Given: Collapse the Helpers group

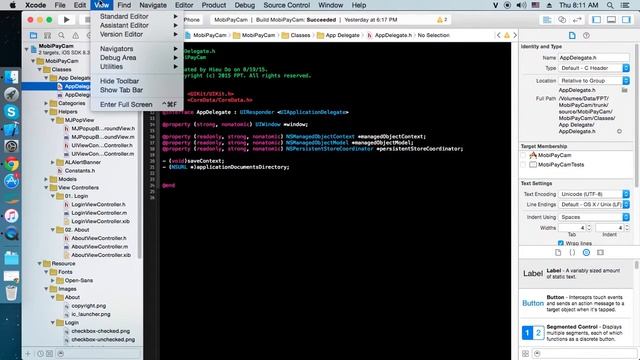Looking at the screenshot, I should (x=46, y=111).
